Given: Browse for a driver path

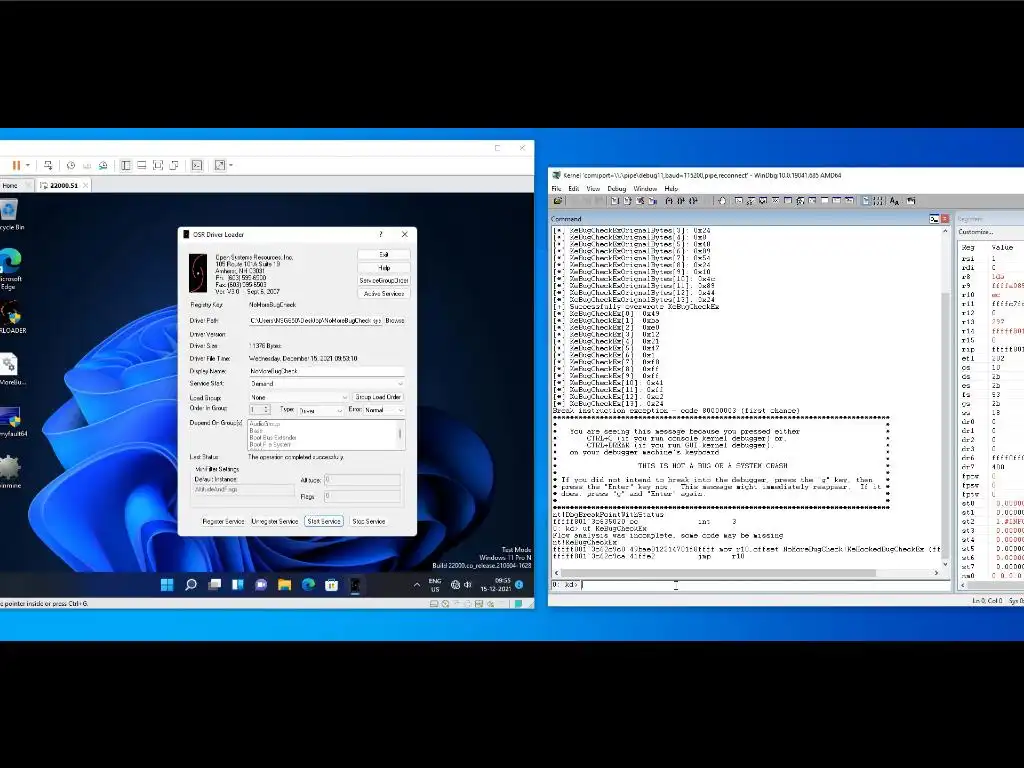Looking at the screenshot, I should [x=395, y=321].
